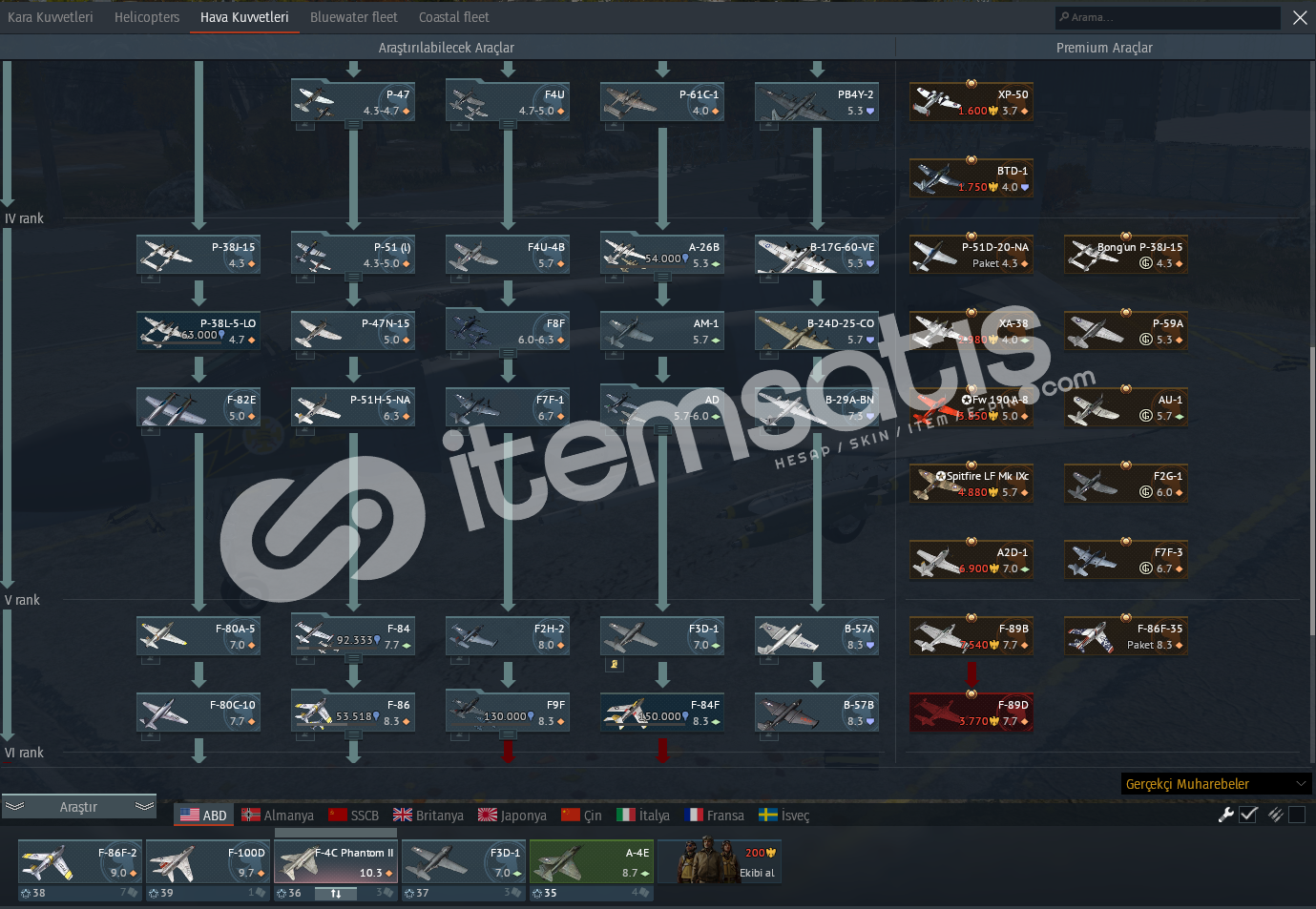Select the Almanya nation tab

[278, 816]
